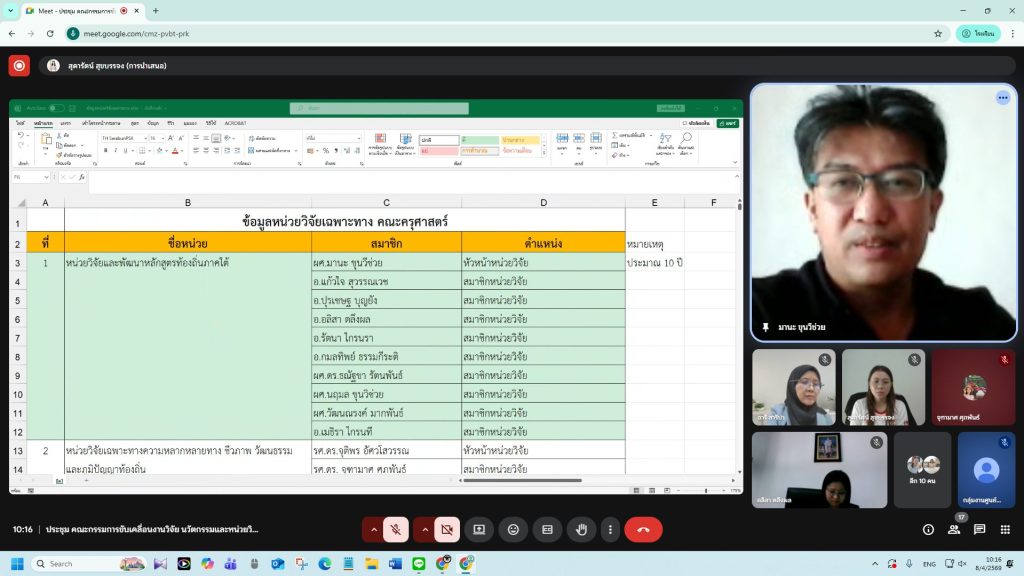Turn on captions in the call bar
Screen dimensions: 1024x576
[x=547, y=530]
